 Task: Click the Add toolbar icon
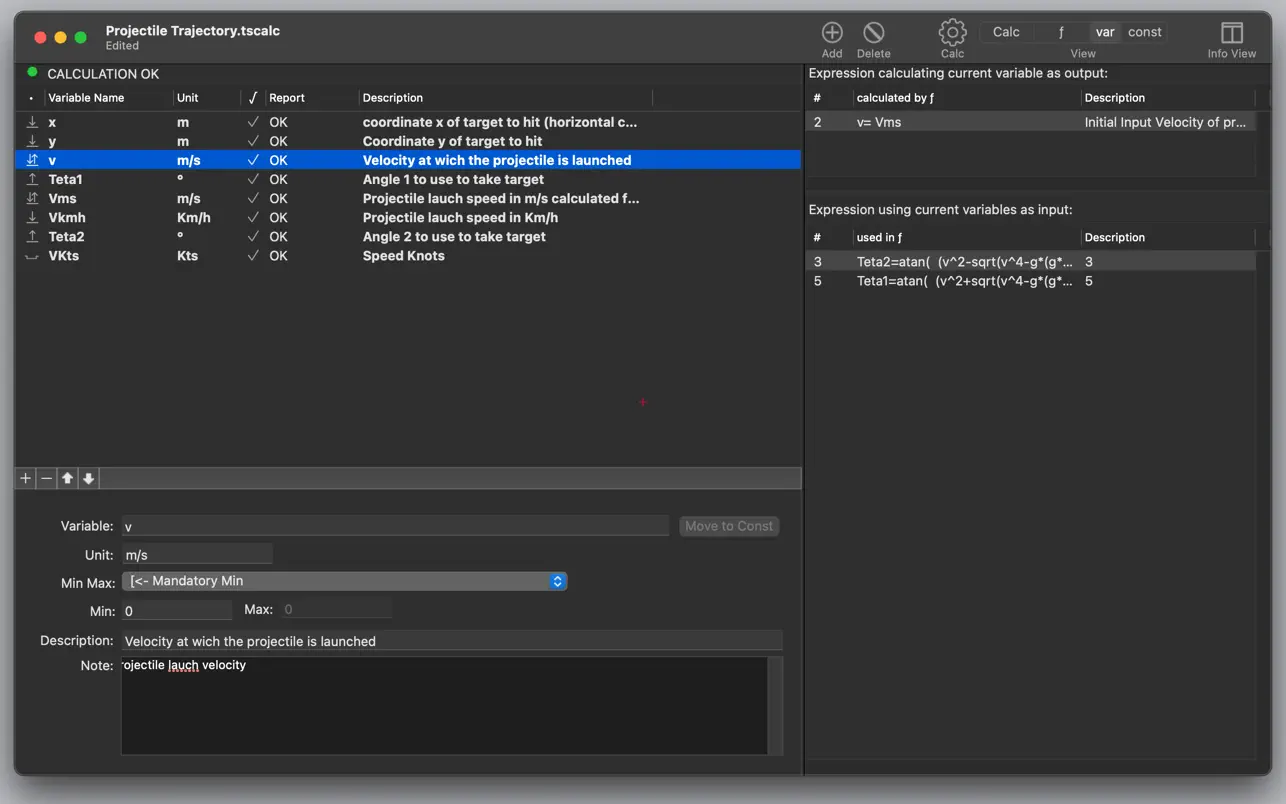[831, 33]
